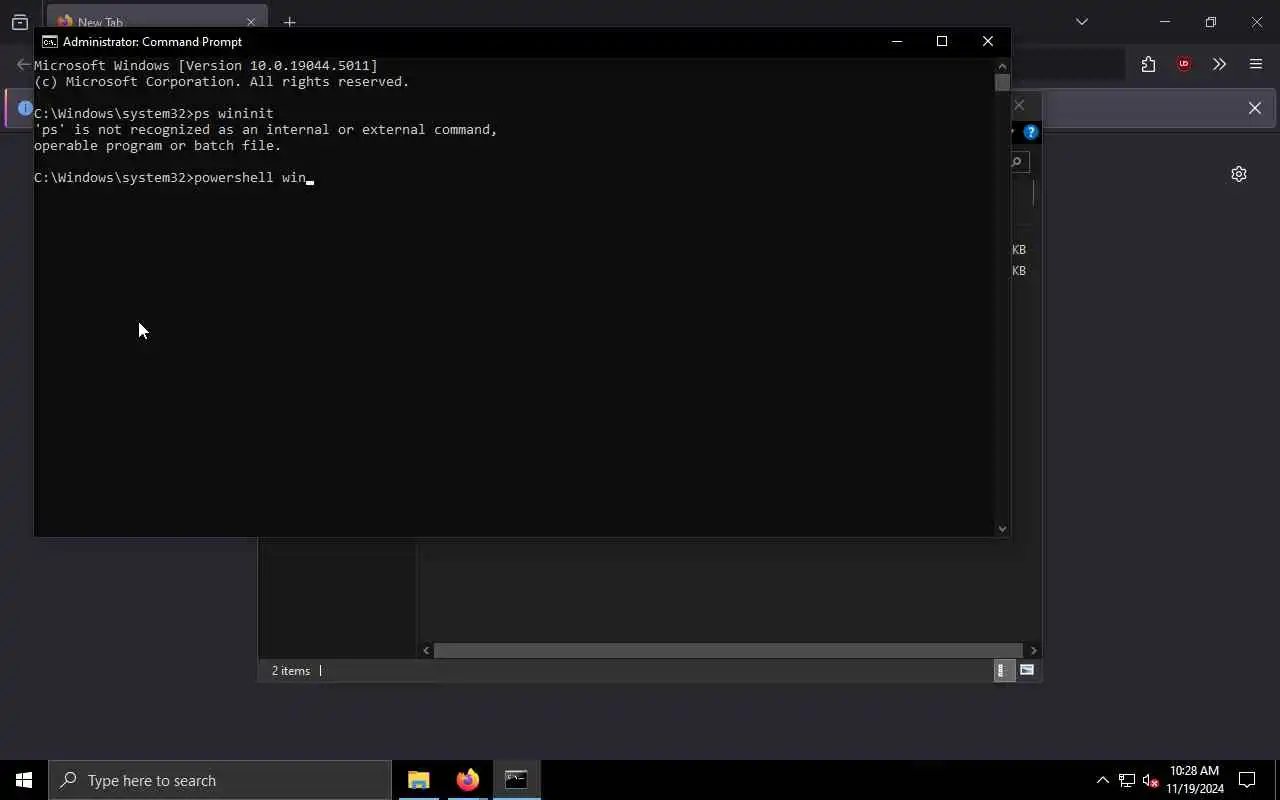
Task: Open the muted volume tray icon
Action: coord(1151,780)
